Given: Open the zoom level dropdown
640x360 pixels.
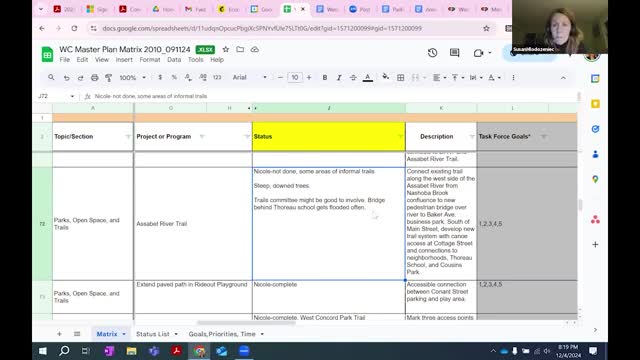Looking at the screenshot, I should [x=132, y=78].
